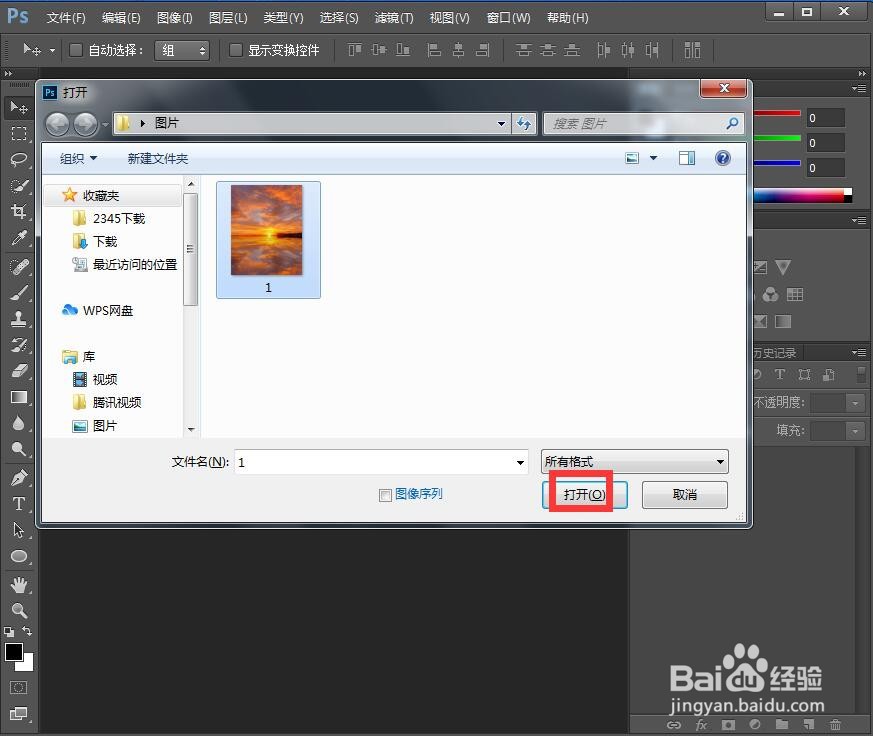Image resolution: width=873 pixels, height=736 pixels.
Task: Click the refresh icon beside address bar
Action: [523, 123]
